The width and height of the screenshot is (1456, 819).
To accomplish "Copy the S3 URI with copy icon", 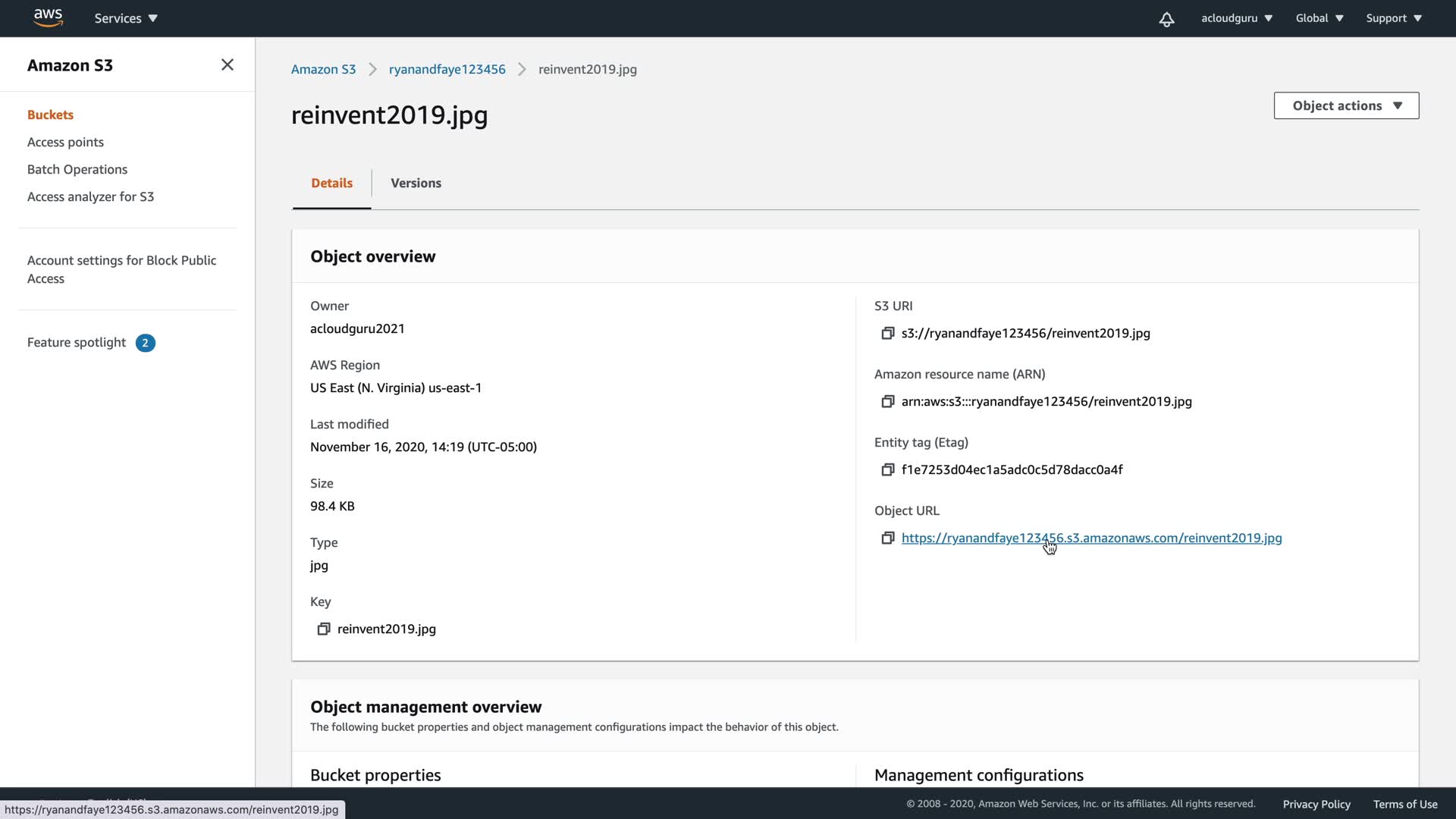I will click(x=887, y=334).
